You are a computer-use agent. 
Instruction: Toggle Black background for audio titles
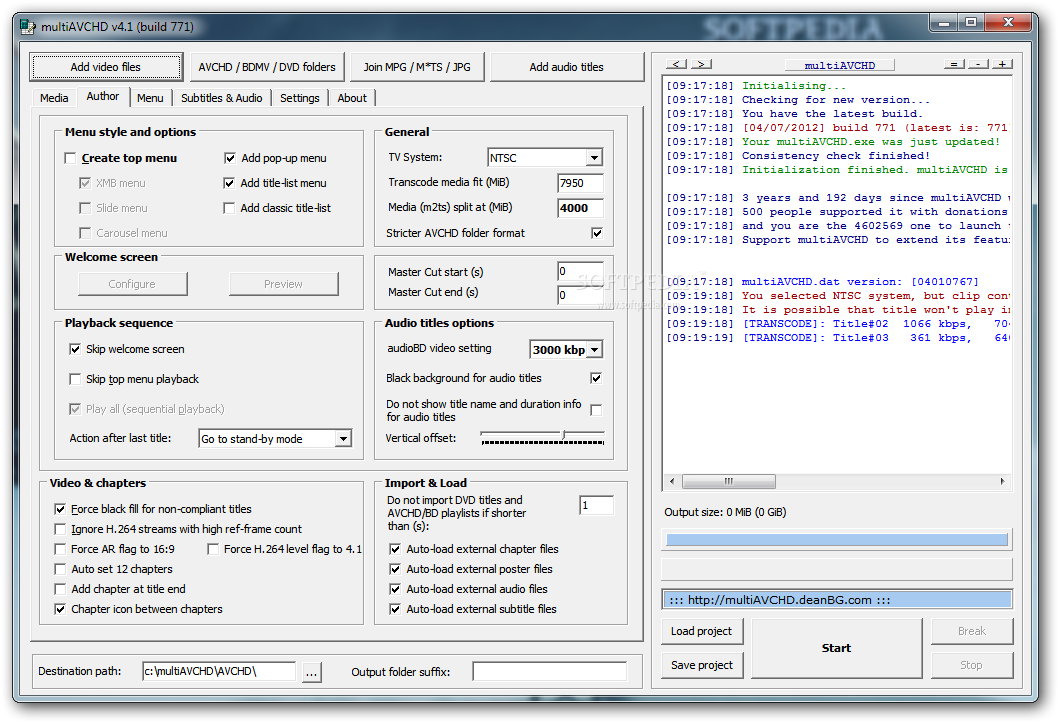tap(596, 378)
